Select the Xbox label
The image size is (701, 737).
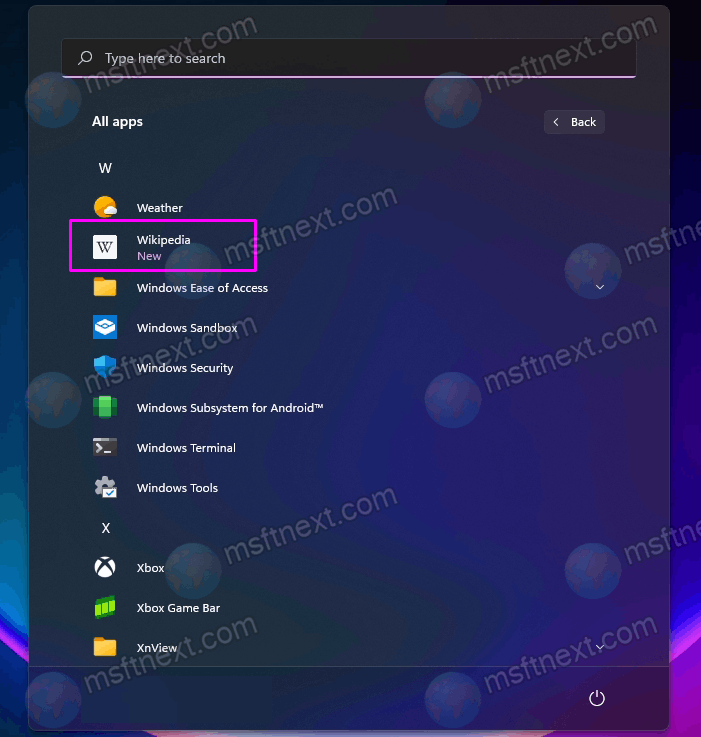point(150,568)
